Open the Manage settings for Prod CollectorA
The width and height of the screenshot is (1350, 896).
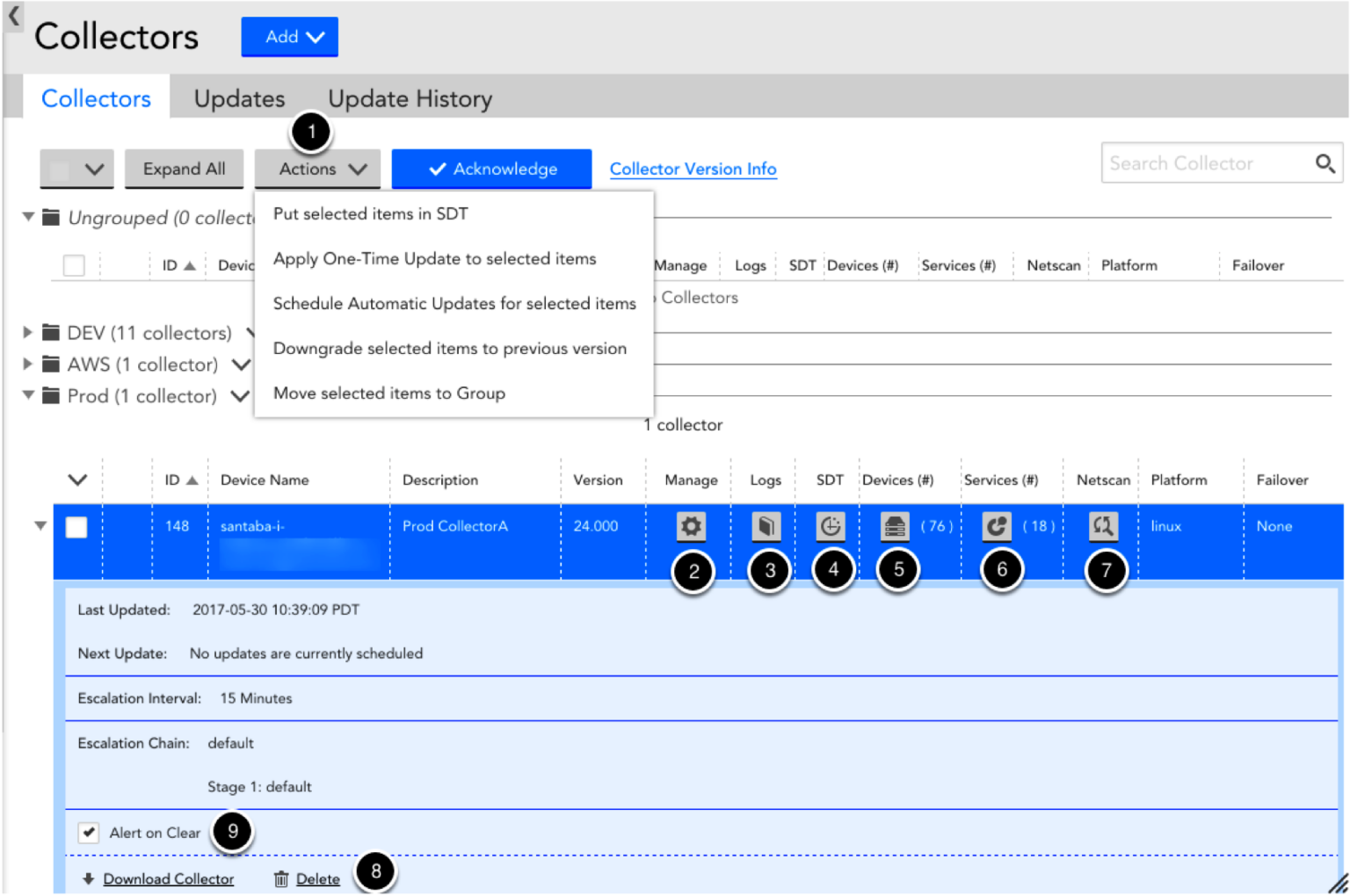[691, 526]
